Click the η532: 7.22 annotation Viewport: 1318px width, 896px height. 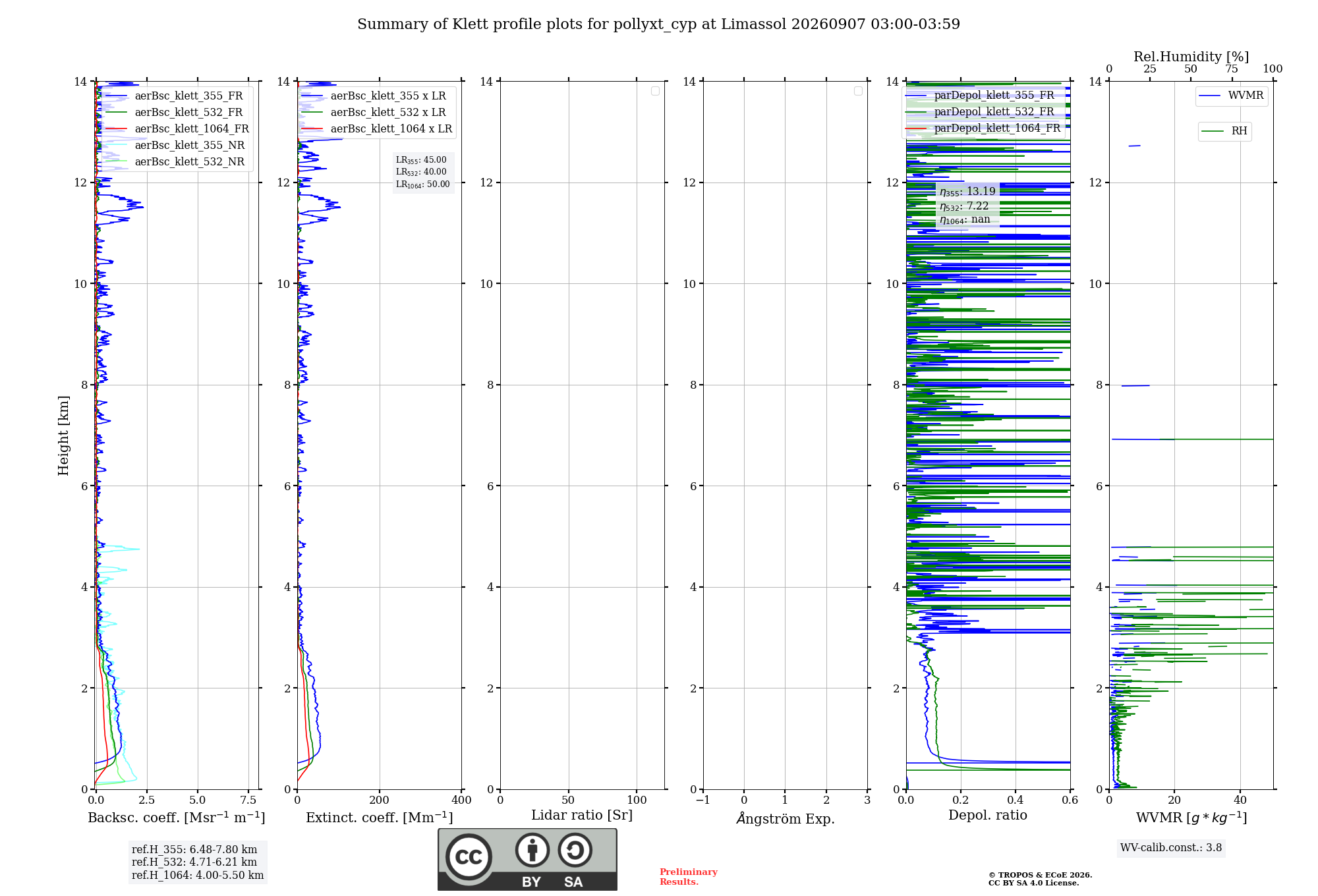tap(964, 206)
